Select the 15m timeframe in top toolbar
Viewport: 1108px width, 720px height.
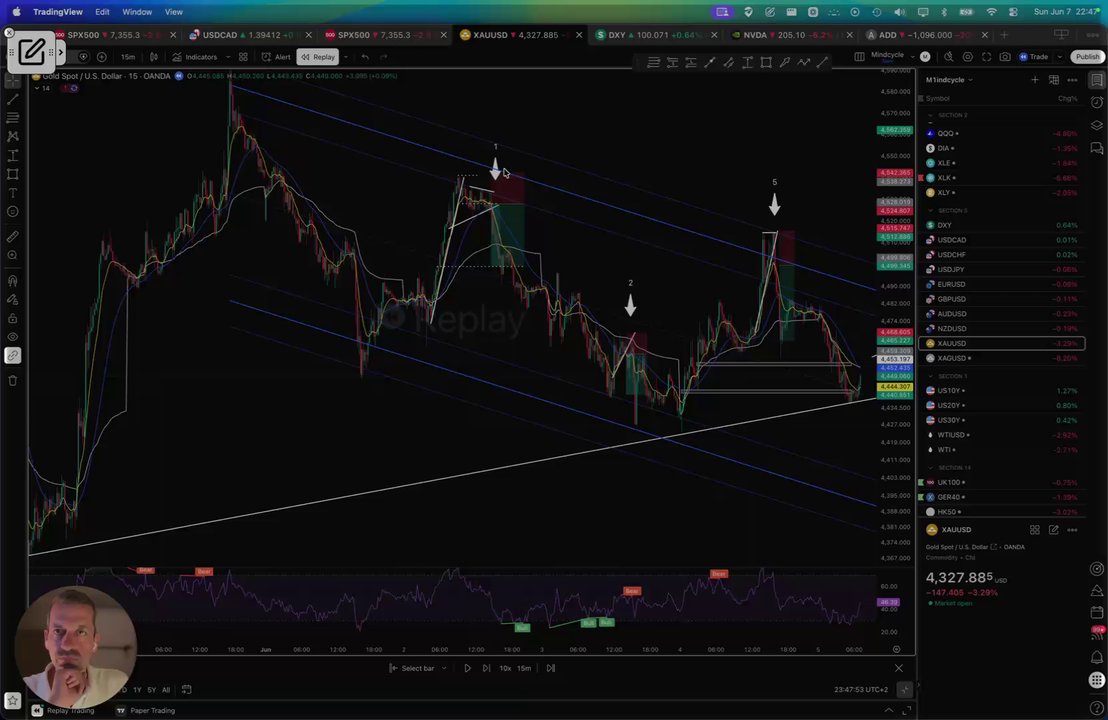coord(128,57)
